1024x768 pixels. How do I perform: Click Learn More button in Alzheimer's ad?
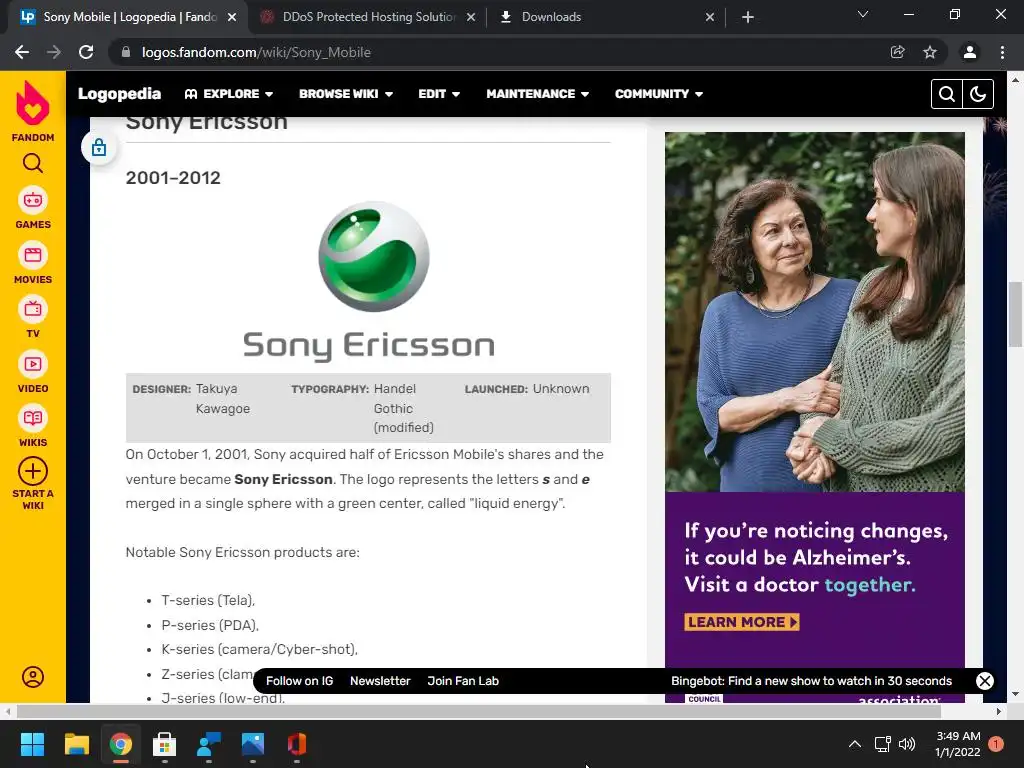(742, 622)
